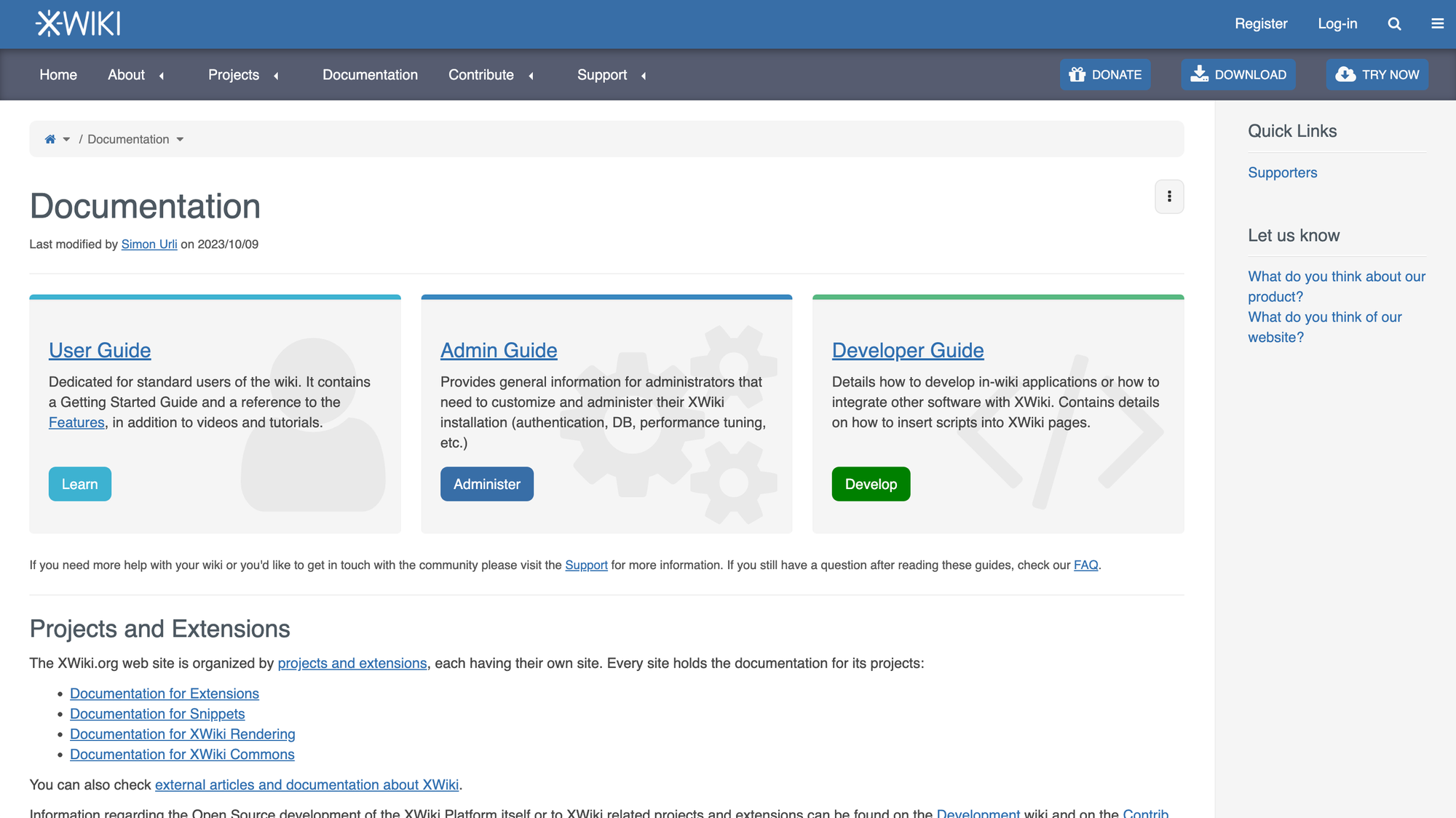Click the Support link in help paragraph

(x=586, y=565)
